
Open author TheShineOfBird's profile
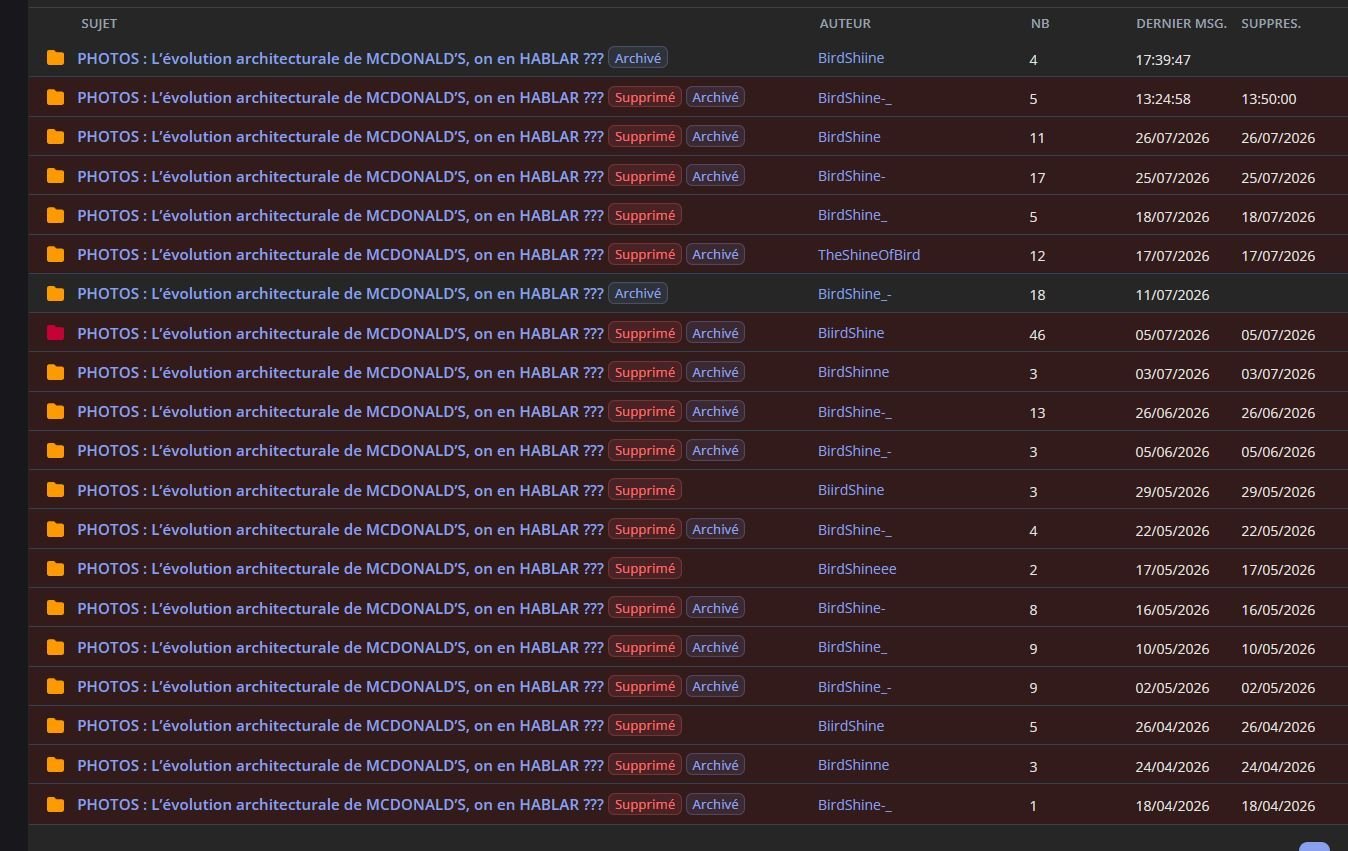869,254
